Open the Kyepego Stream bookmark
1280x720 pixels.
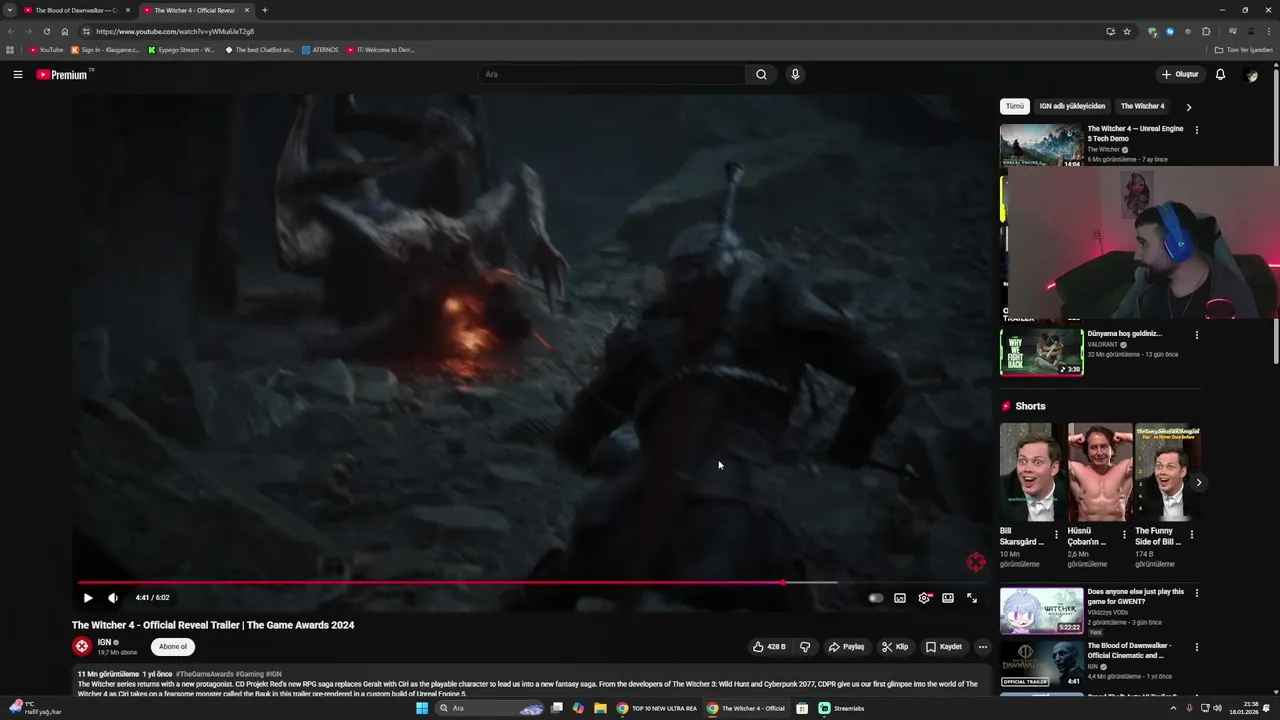pos(181,49)
